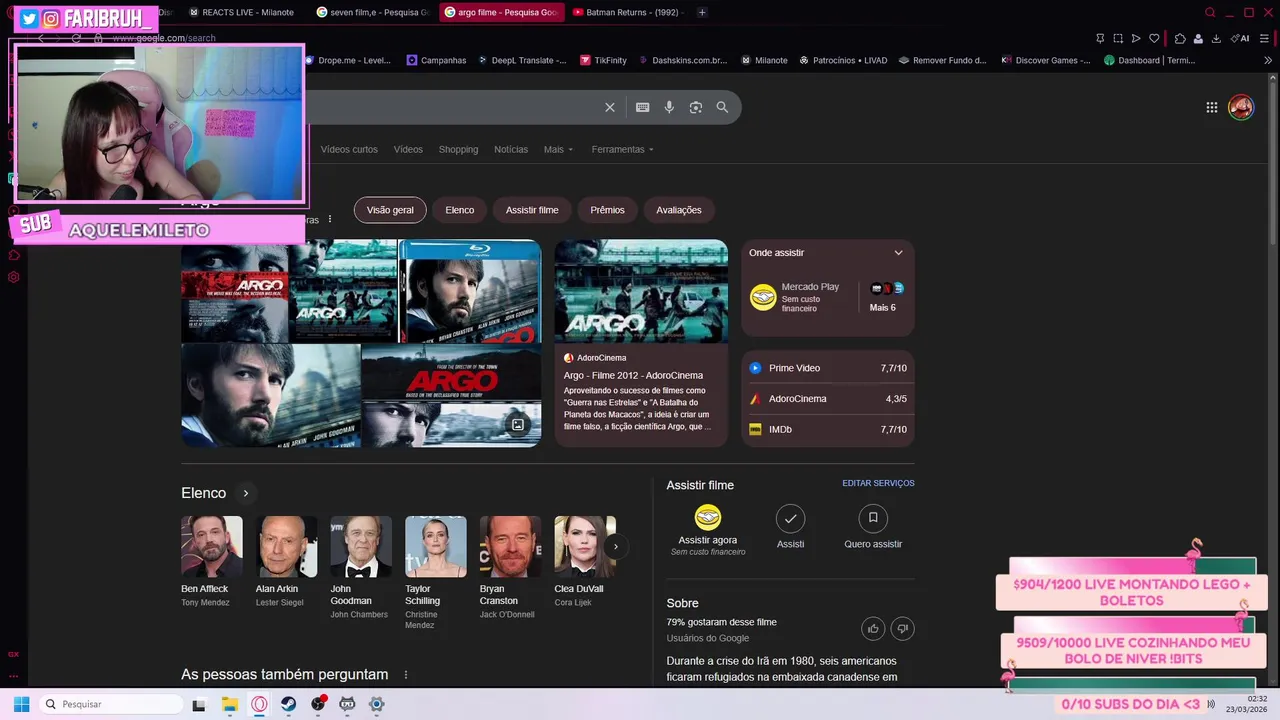Open the AdoroCinema 4,3/5 rating row
Image resolution: width=1280 pixels, height=720 pixels.
[828, 399]
